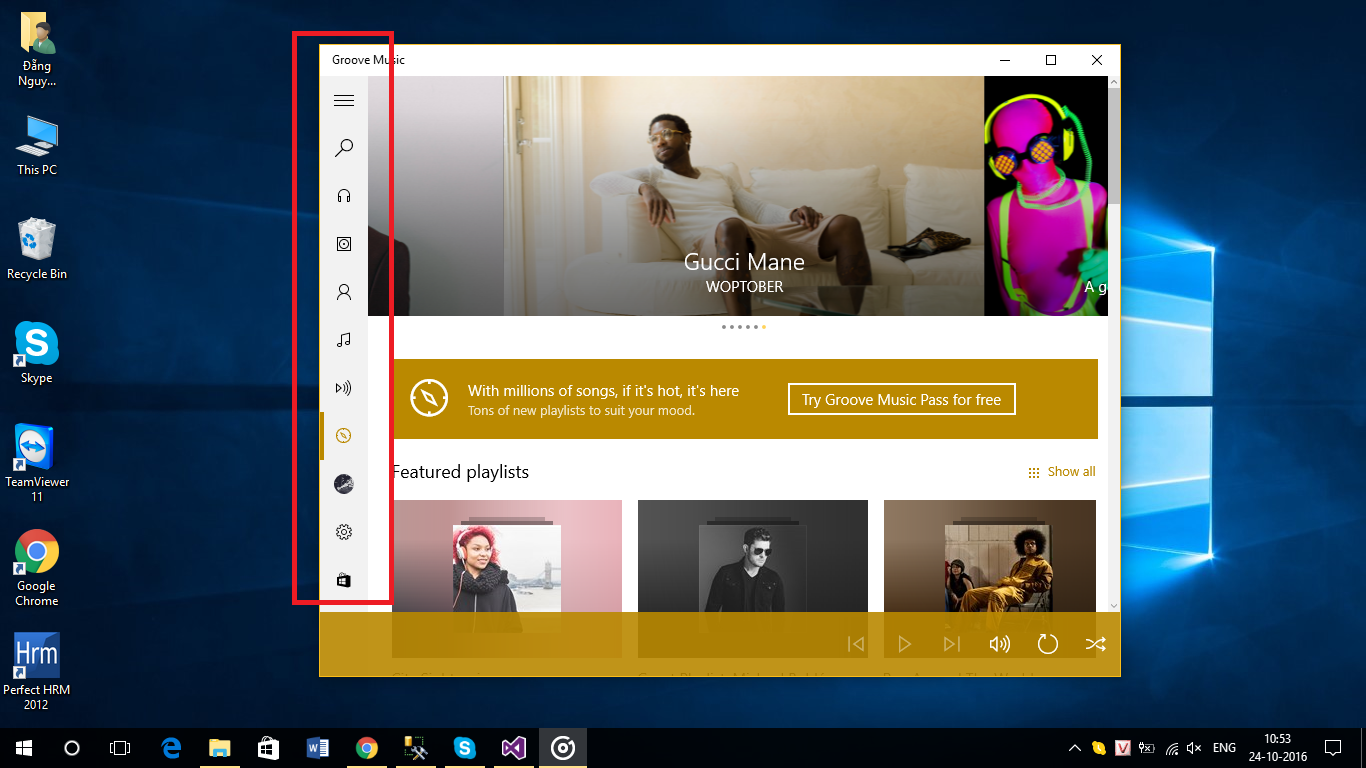Screen dimensions: 1366x768
Task: Open Groove Music settings gear
Action: pyautogui.click(x=344, y=531)
